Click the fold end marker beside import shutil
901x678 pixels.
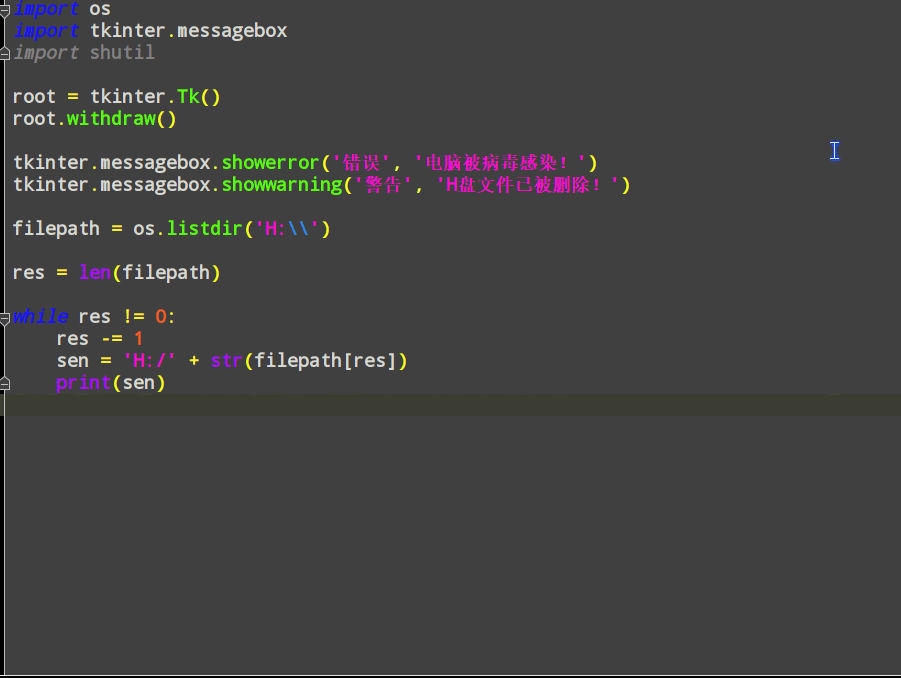5,52
